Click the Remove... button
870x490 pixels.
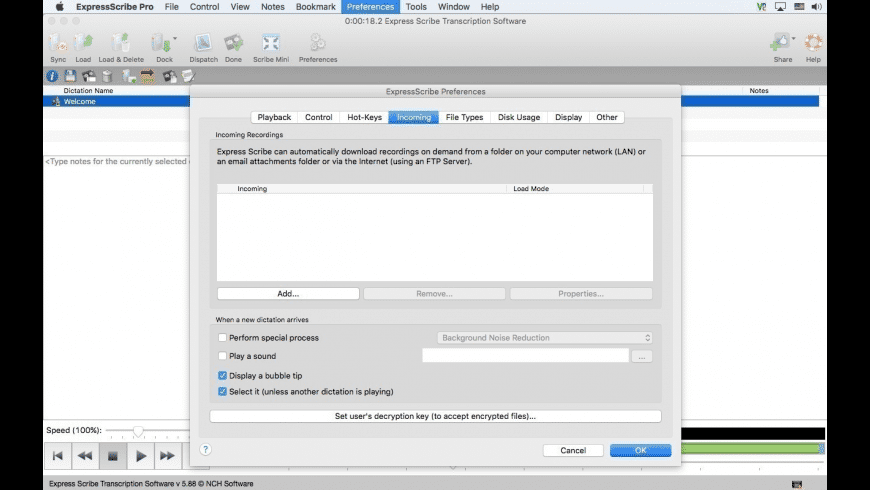(x=434, y=294)
